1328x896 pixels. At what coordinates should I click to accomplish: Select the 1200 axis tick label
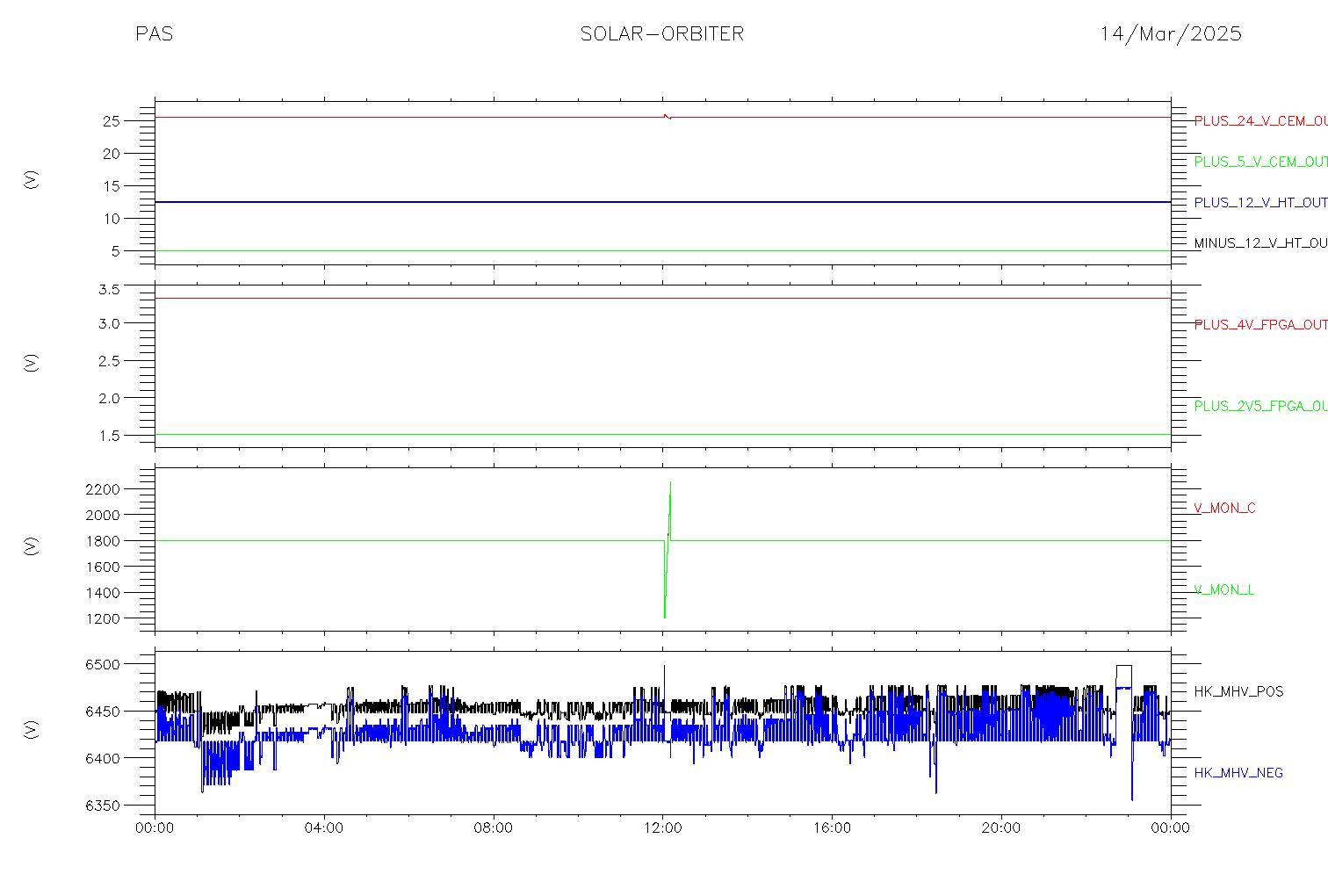click(x=103, y=619)
